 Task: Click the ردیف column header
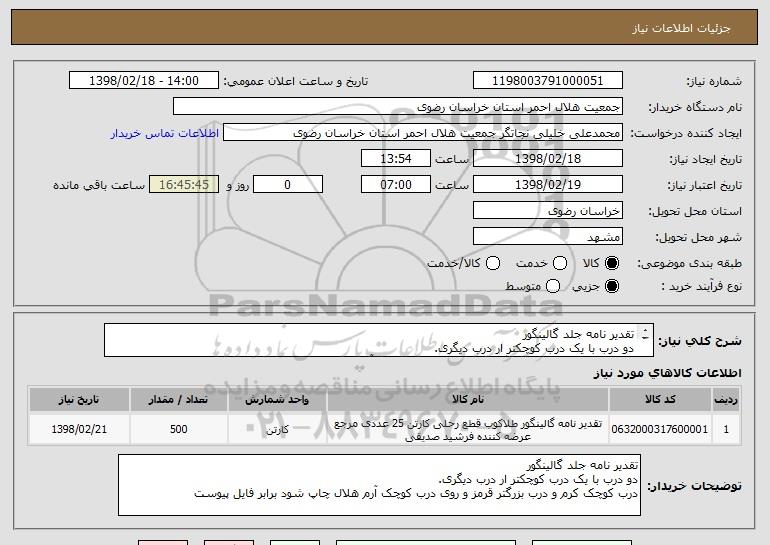(726, 400)
